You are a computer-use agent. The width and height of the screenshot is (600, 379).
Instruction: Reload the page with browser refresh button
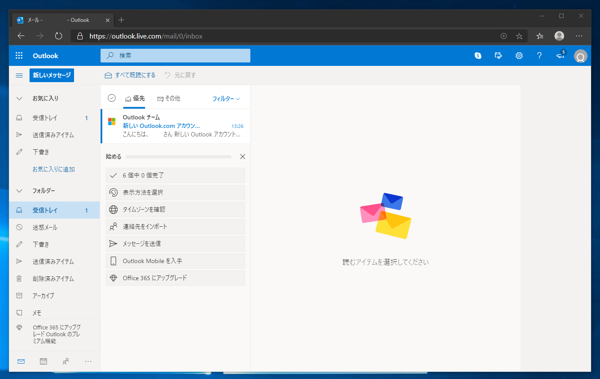point(58,36)
